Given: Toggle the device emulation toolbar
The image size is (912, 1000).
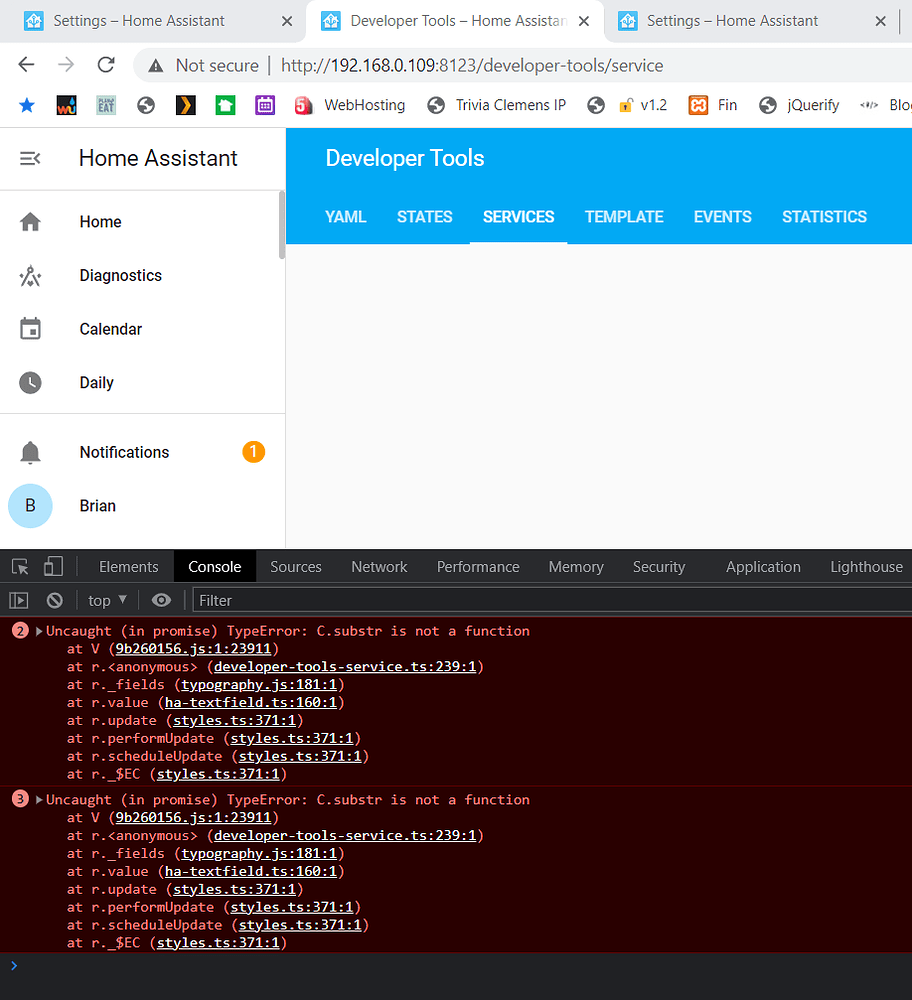Looking at the screenshot, I should (x=53, y=566).
